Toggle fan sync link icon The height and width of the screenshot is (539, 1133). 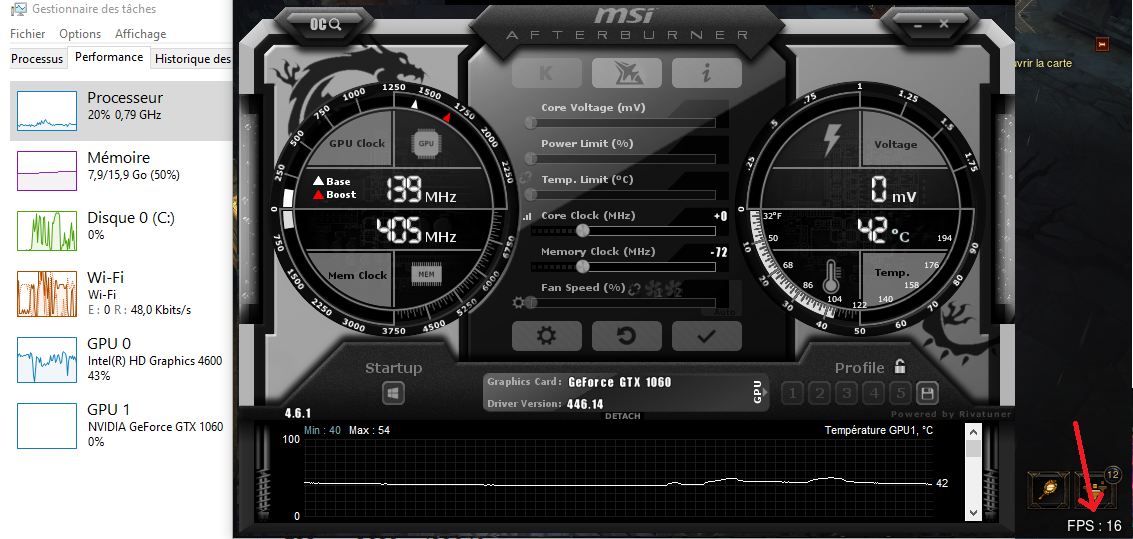pyautogui.click(x=635, y=289)
